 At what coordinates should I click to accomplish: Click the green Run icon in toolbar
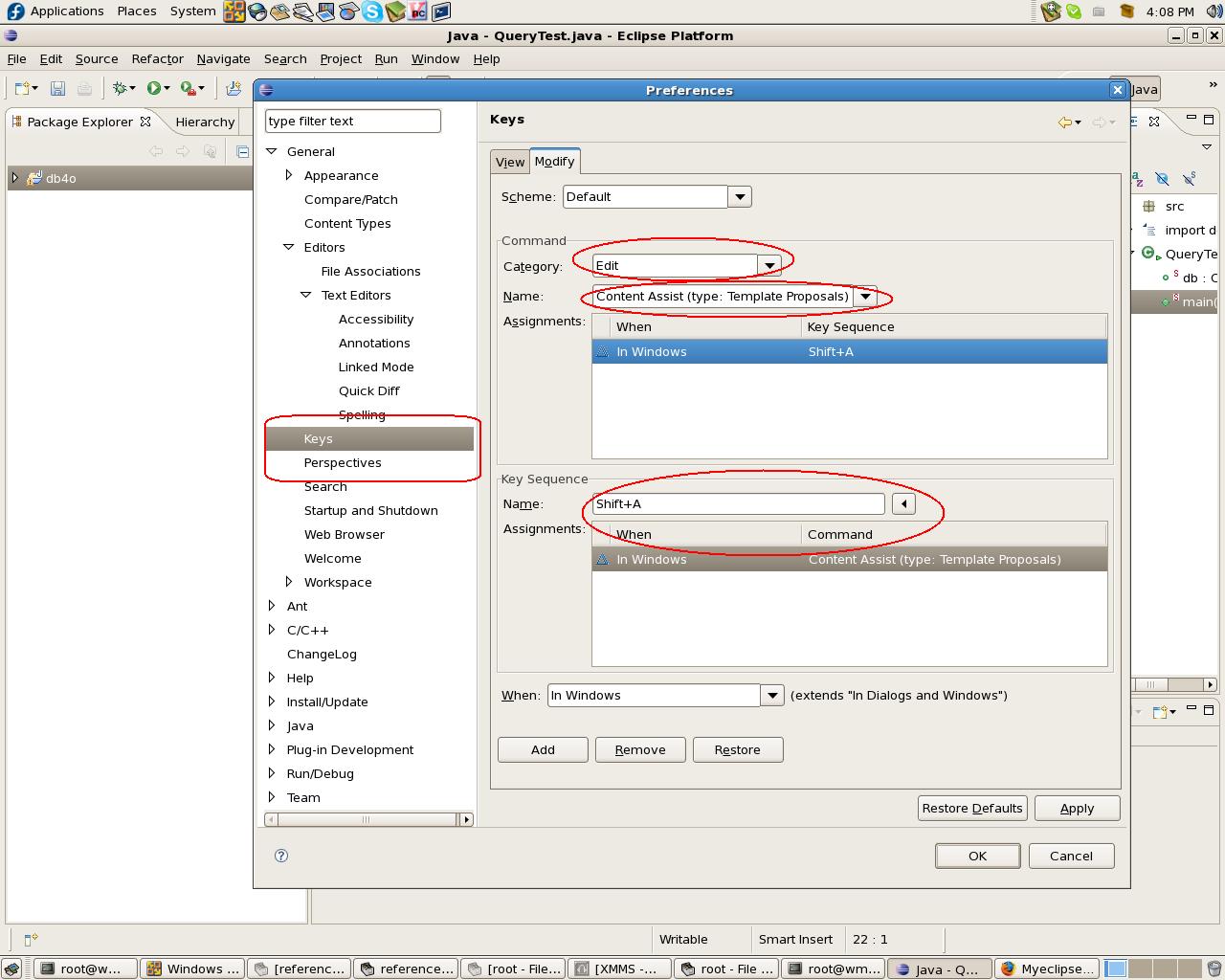153,89
